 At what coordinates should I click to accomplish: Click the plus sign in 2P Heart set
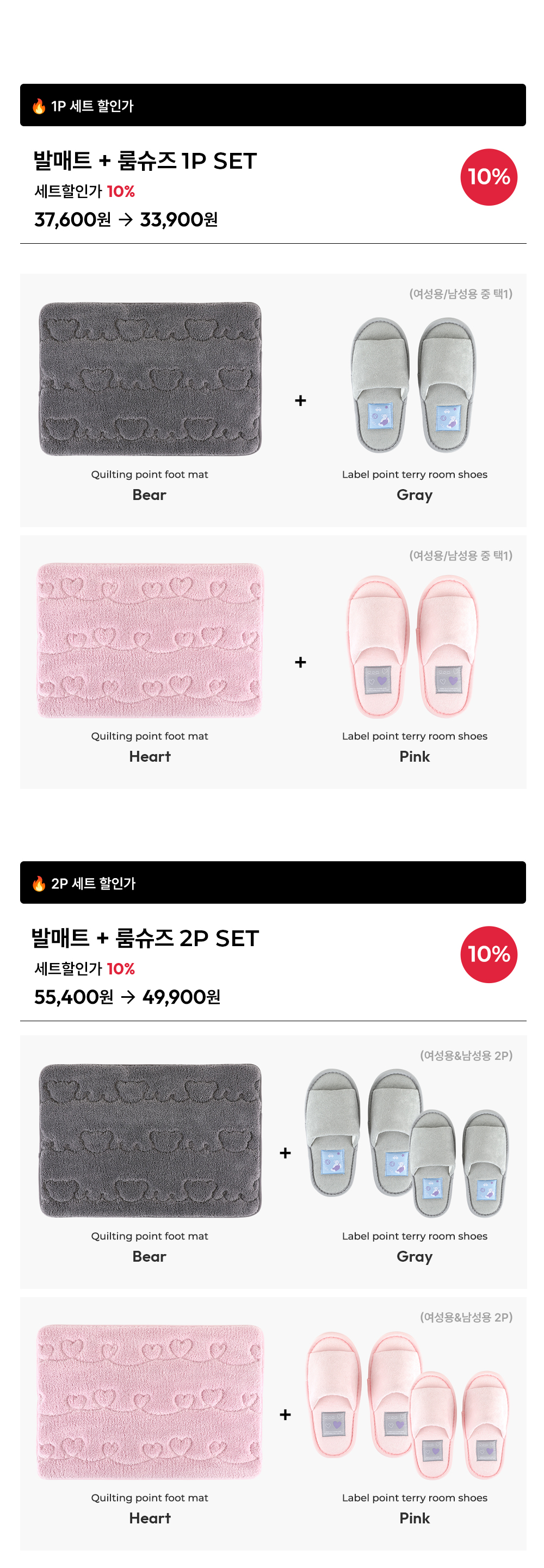[x=285, y=1415]
